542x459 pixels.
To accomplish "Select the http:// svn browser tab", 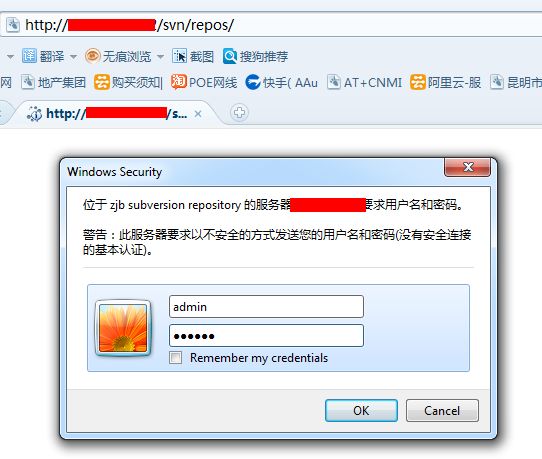I will (107, 113).
